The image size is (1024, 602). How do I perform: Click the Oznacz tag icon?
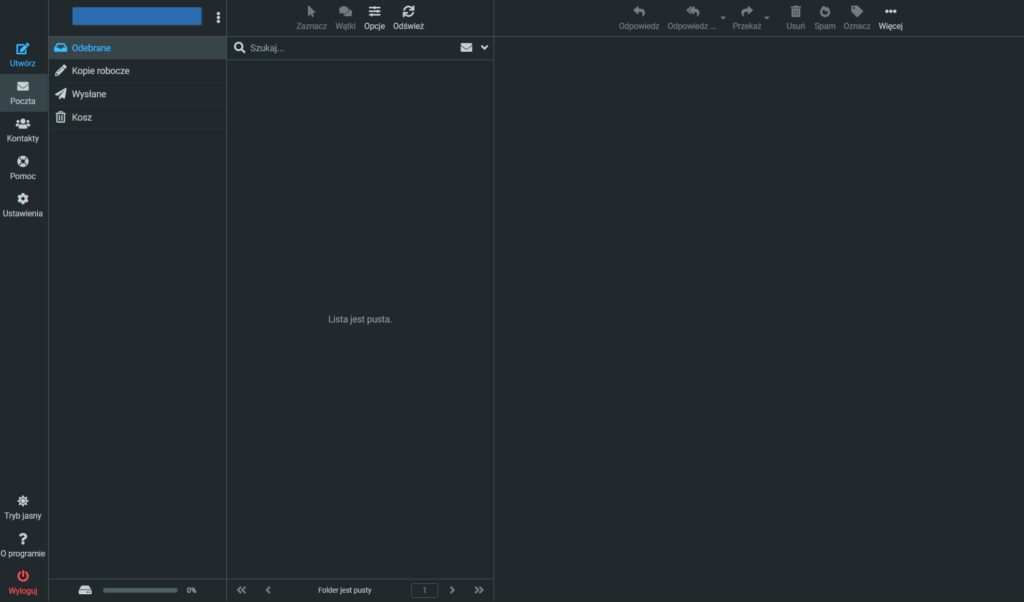pos(857,12)
